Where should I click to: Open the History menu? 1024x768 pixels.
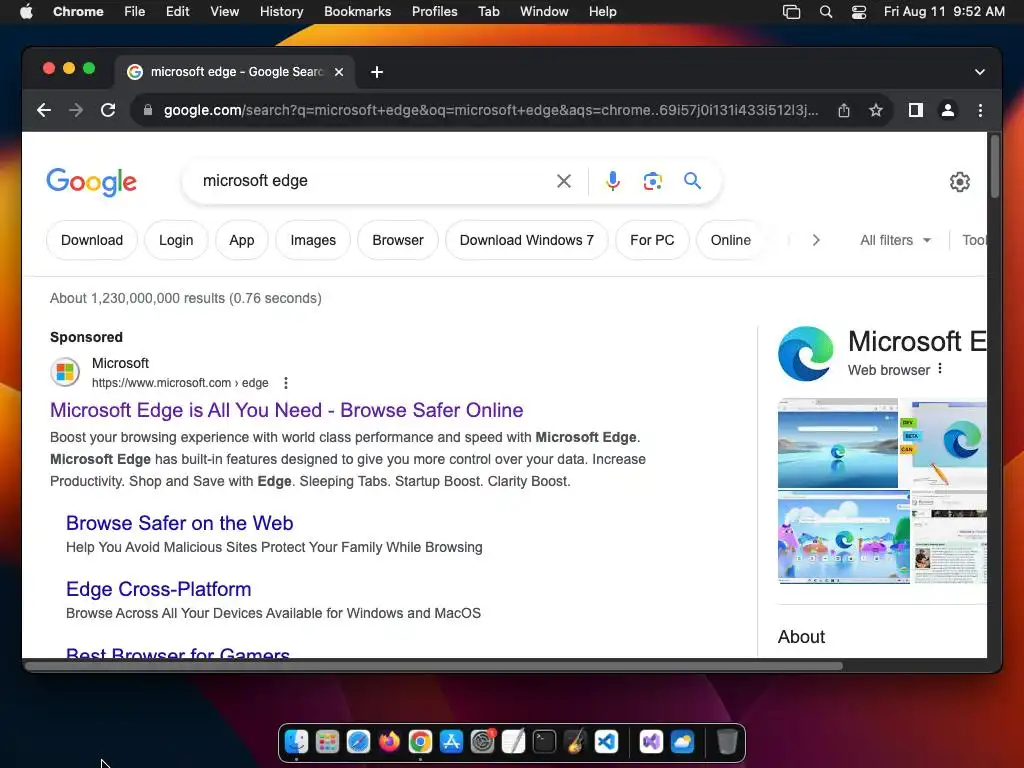(x=281, y=11)
